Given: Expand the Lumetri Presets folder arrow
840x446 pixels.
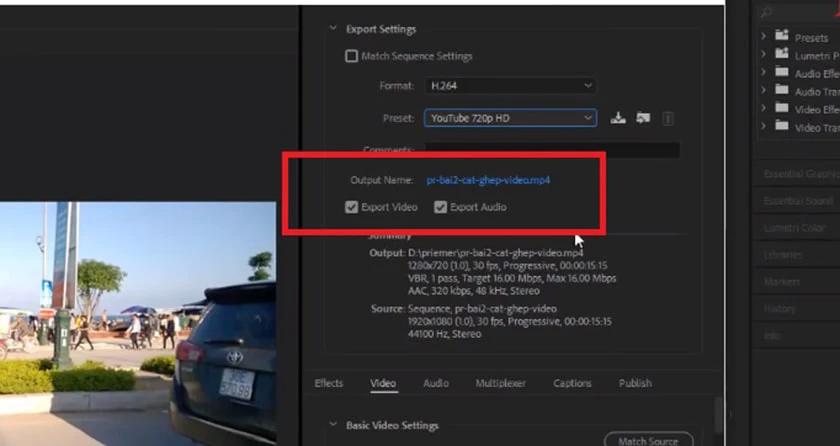Looking at the screenshot, I should [763, 54].
